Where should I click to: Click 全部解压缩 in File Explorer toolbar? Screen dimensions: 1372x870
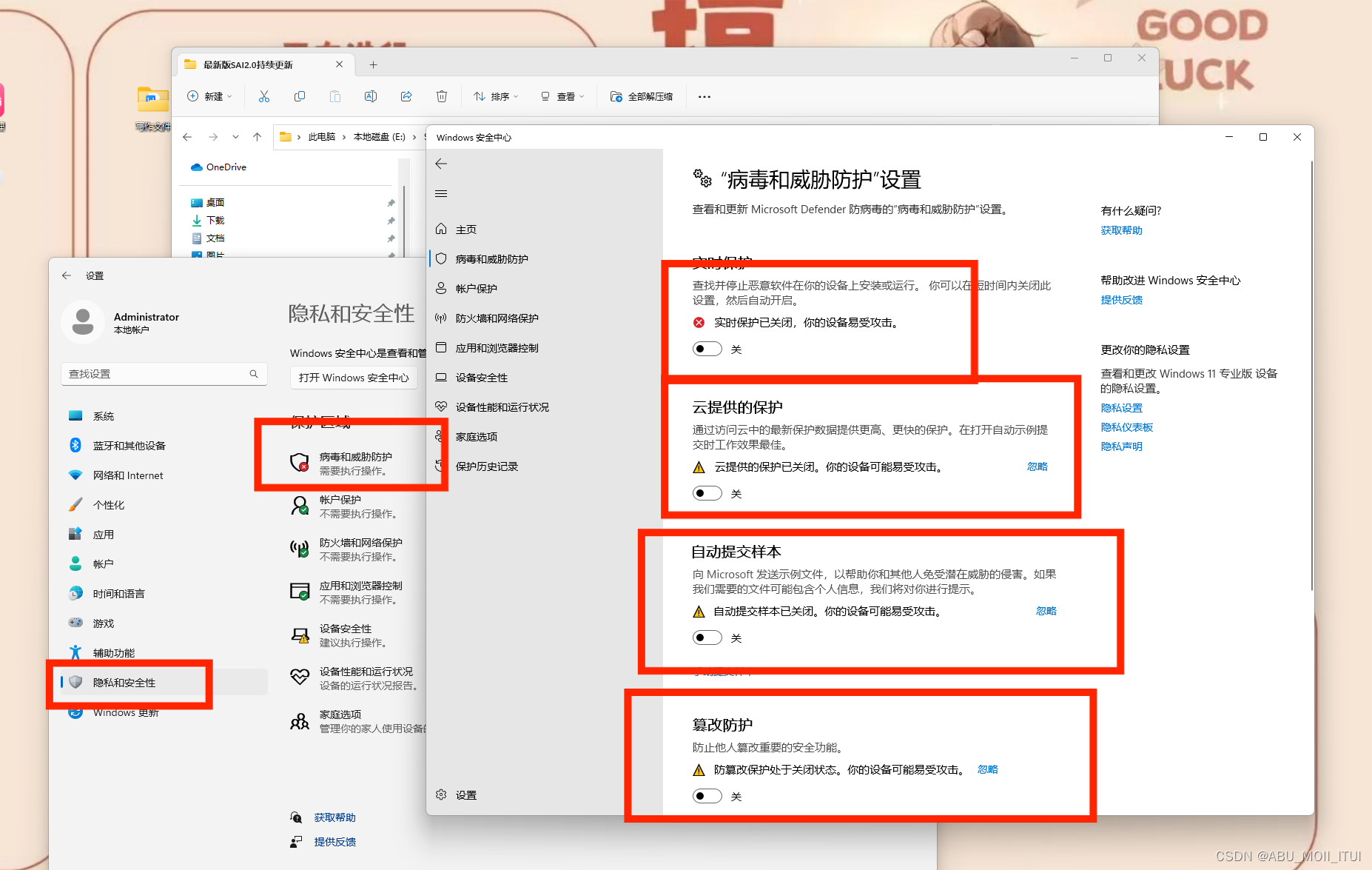tap(641, 96)
